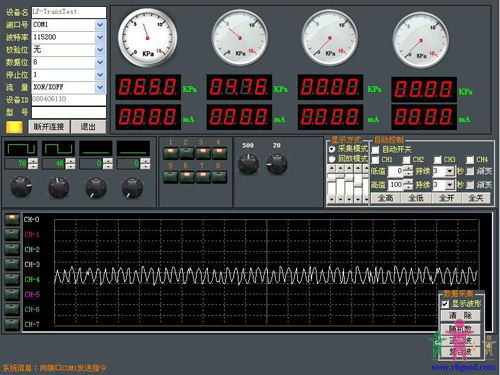Image resolution: width=500 pixels, height=375 pixels.
Task: Click the 低值 stepper arrows beside 0
Action: [x=408, y=171]
